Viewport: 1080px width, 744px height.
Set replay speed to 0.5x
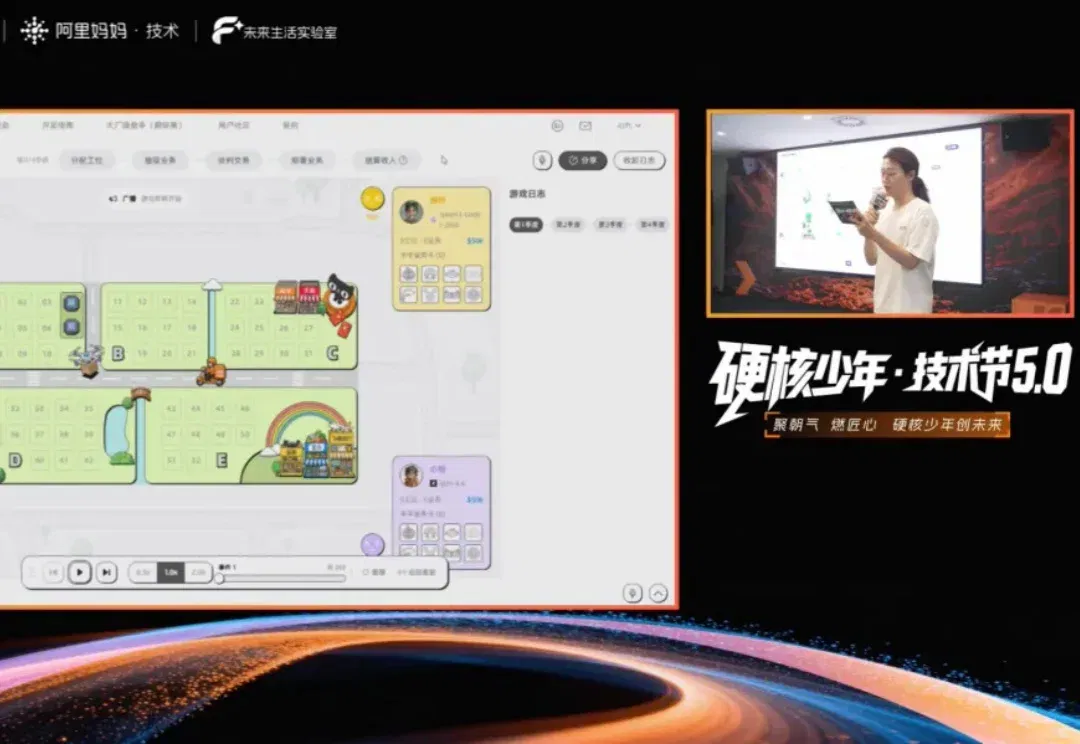143,572
